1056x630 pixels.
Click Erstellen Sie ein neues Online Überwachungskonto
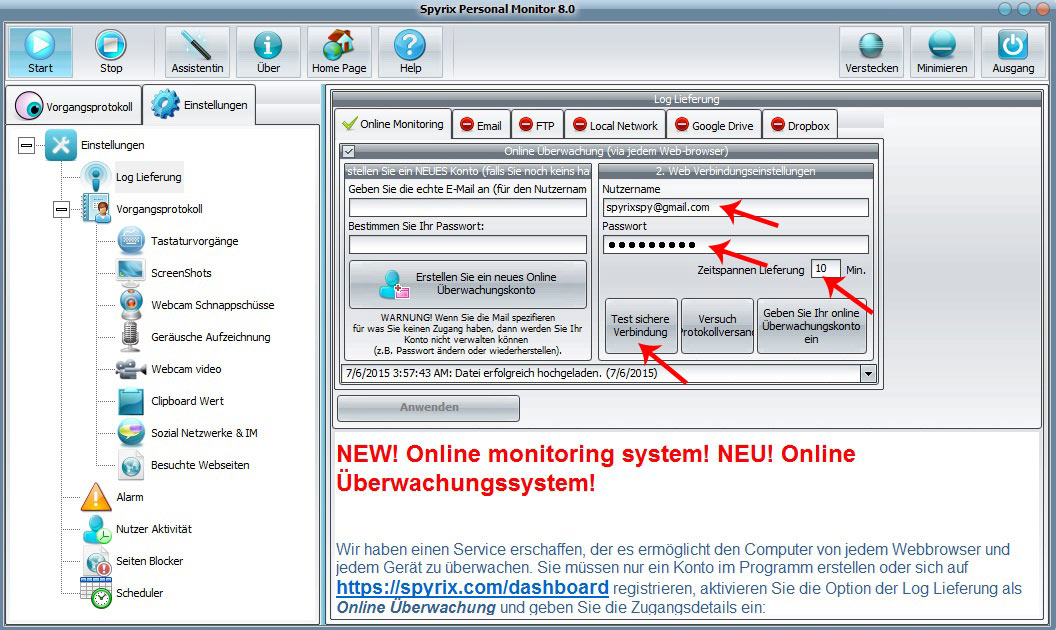pyautogui.click(x=468, y=284)
